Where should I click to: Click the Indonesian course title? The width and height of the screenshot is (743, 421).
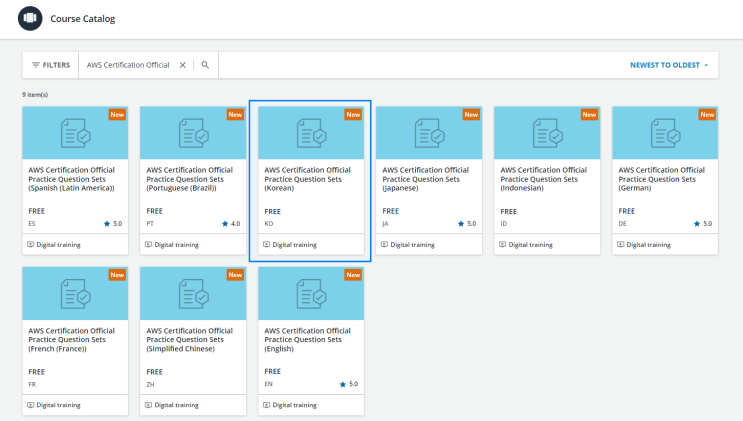pos(544,179)
